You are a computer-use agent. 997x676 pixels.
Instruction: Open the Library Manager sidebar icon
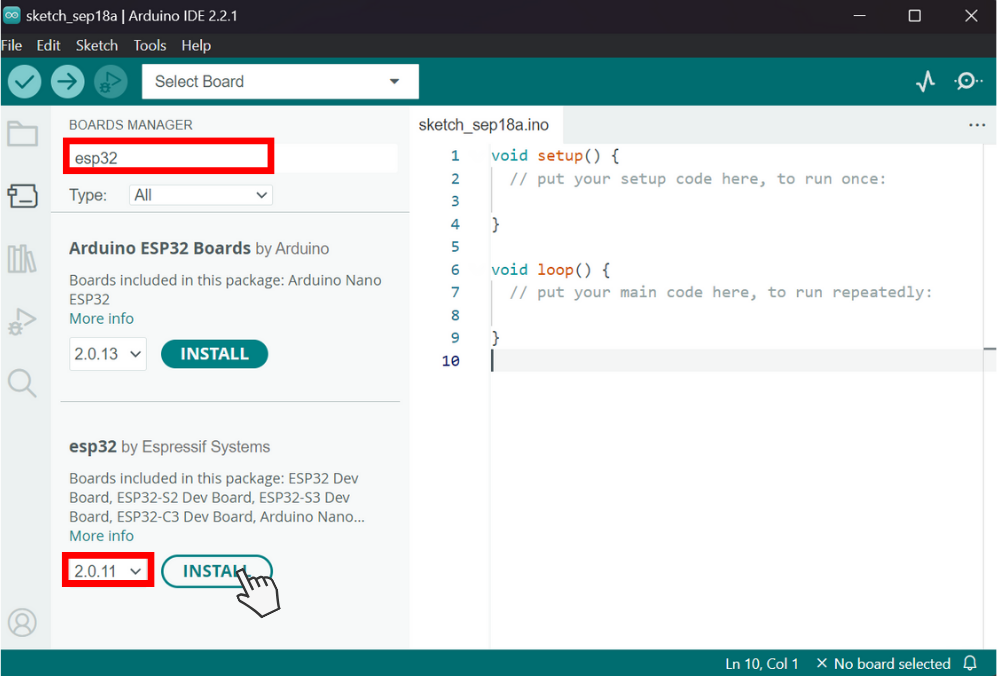coord(22,259)
